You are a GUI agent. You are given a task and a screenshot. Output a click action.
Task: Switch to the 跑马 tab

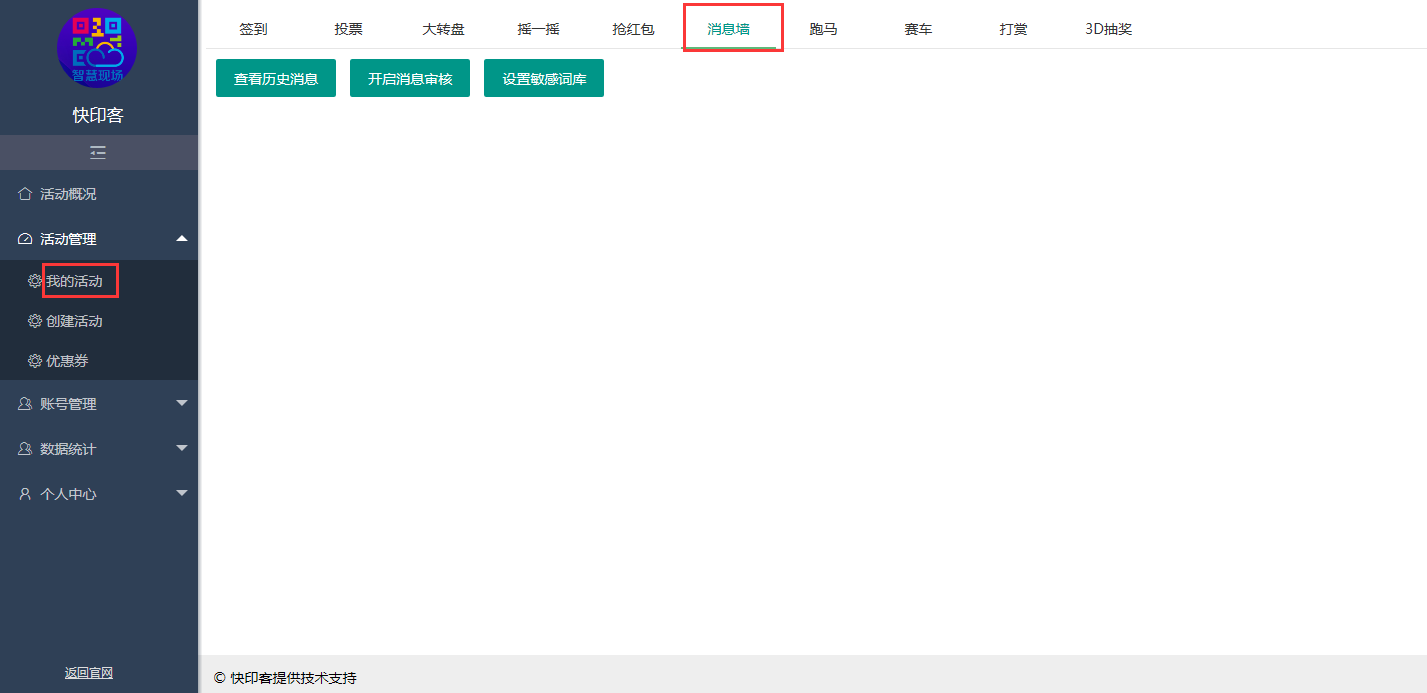823,29
